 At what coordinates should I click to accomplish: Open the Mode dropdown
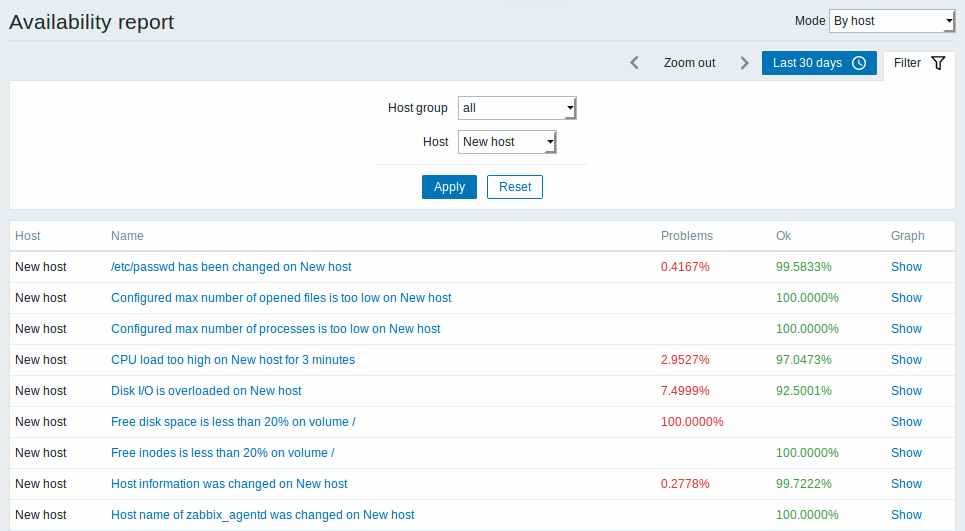(x=892, y=21)
